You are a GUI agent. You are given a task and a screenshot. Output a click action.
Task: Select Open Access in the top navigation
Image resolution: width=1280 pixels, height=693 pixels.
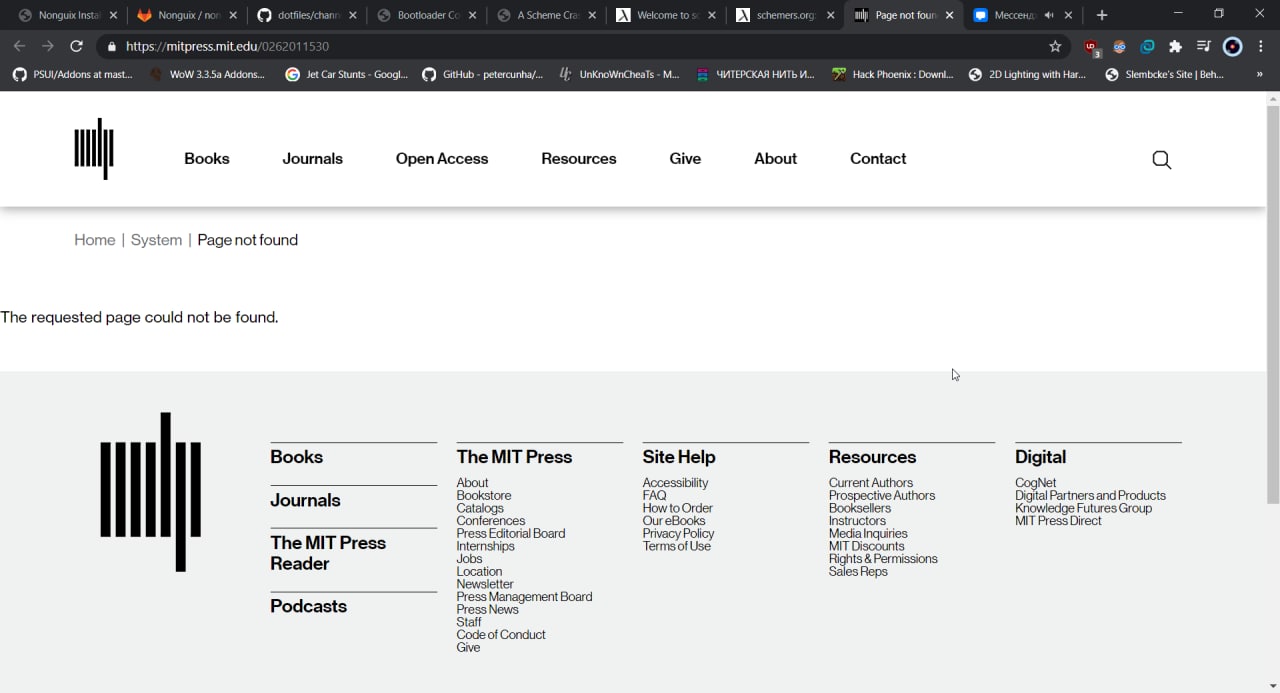pyautogui.click(x=442, y=159)
